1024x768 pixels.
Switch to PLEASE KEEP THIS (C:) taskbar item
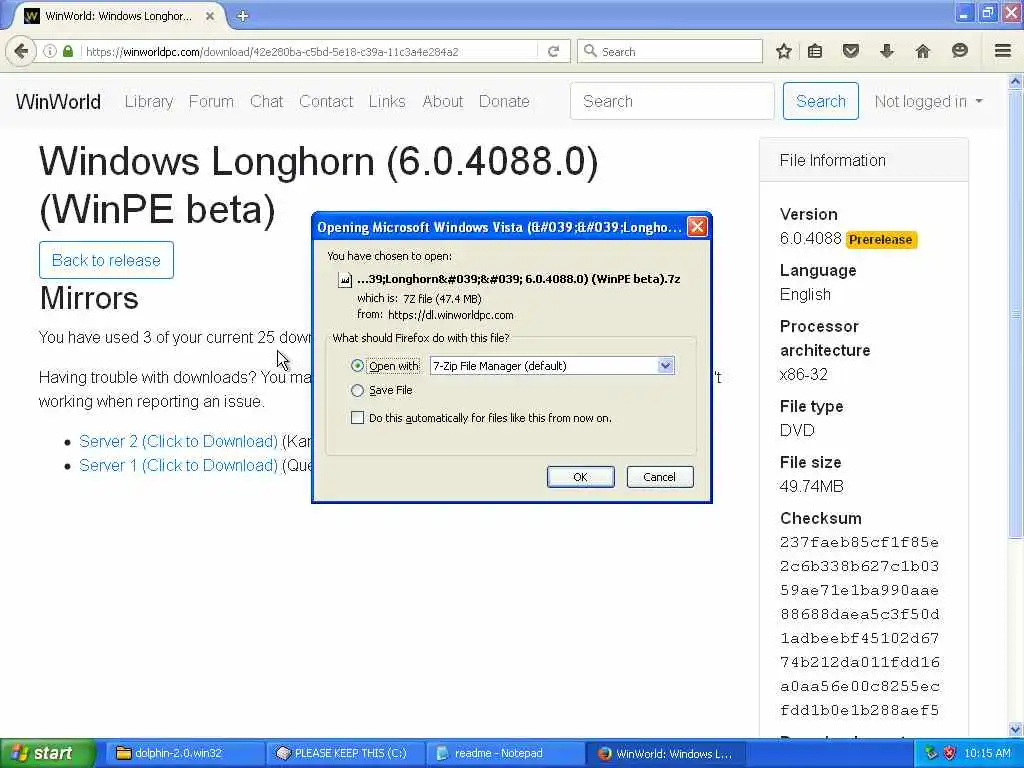pos(345,753)
